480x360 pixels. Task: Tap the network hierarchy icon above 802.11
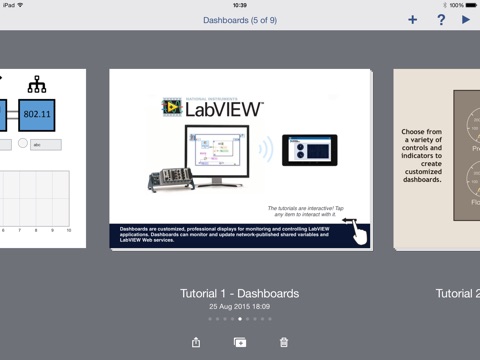[x=37, y=84]
